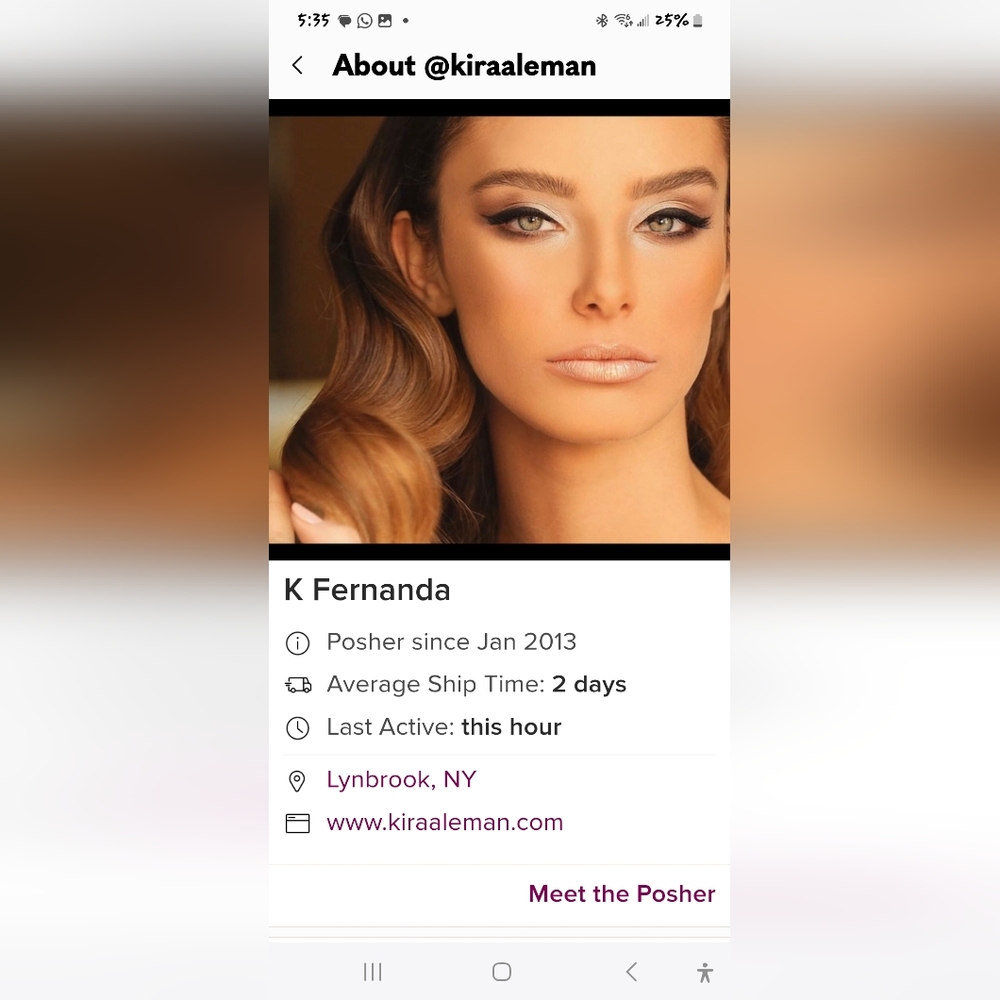Screen dimensions: 1000x1000
Task: Tap the K Fernanda name heading
Action: 367,590
